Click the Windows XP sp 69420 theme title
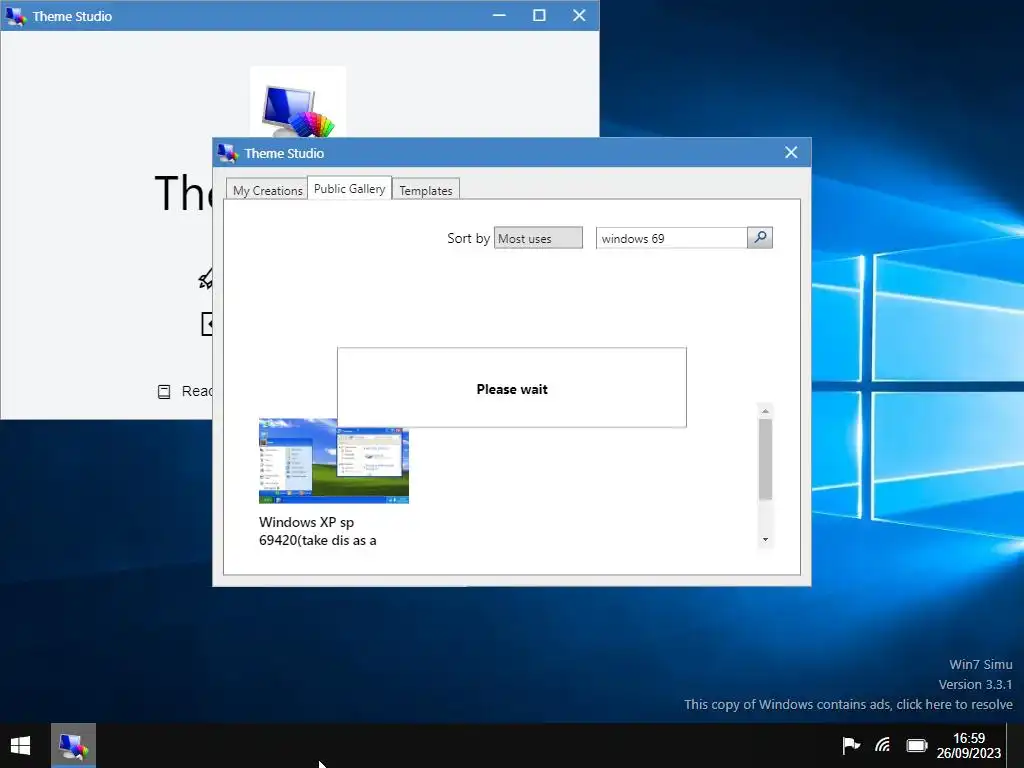1024x768 pixels. (x=317, y=531)
